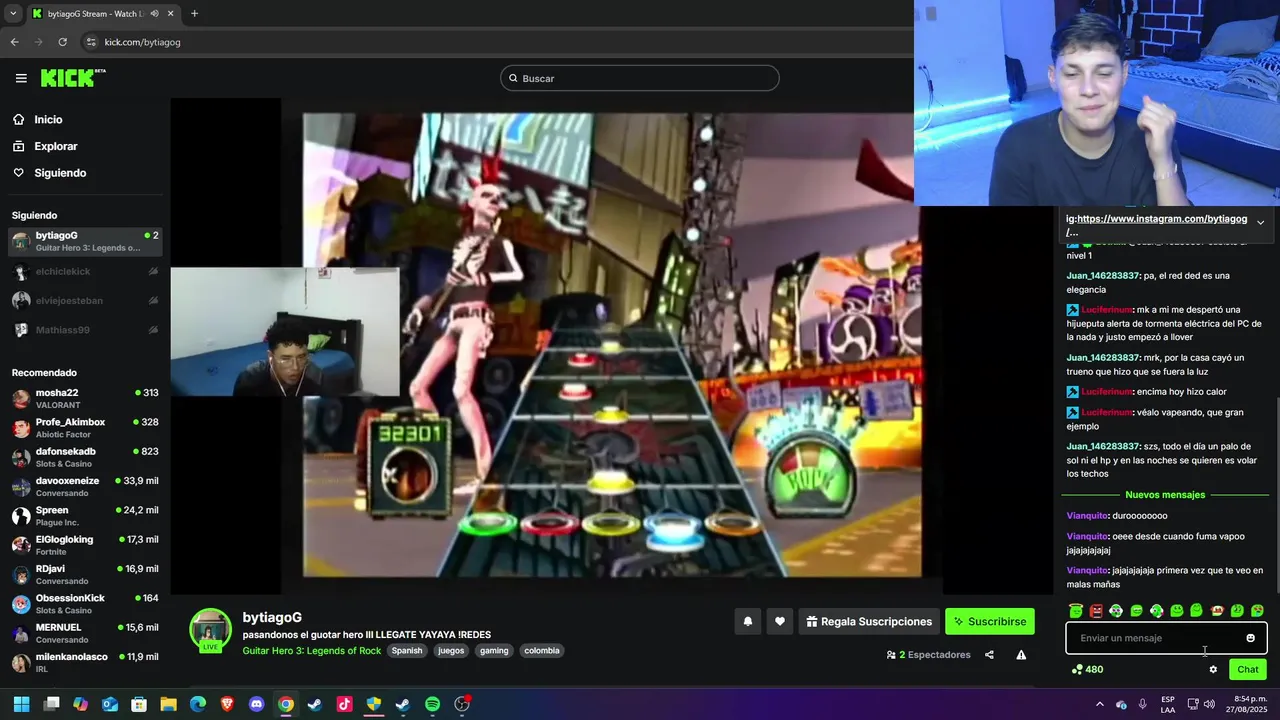Click the colombia tag

pyautogui.click(x=542, y=651)
